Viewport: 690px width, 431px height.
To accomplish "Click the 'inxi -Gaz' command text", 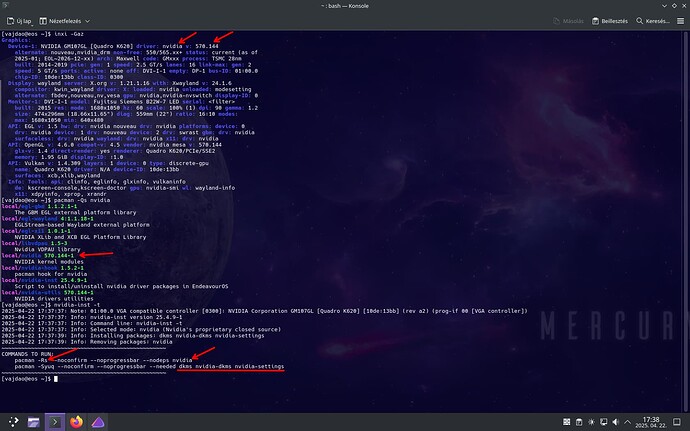I will [x=69, y=34].
